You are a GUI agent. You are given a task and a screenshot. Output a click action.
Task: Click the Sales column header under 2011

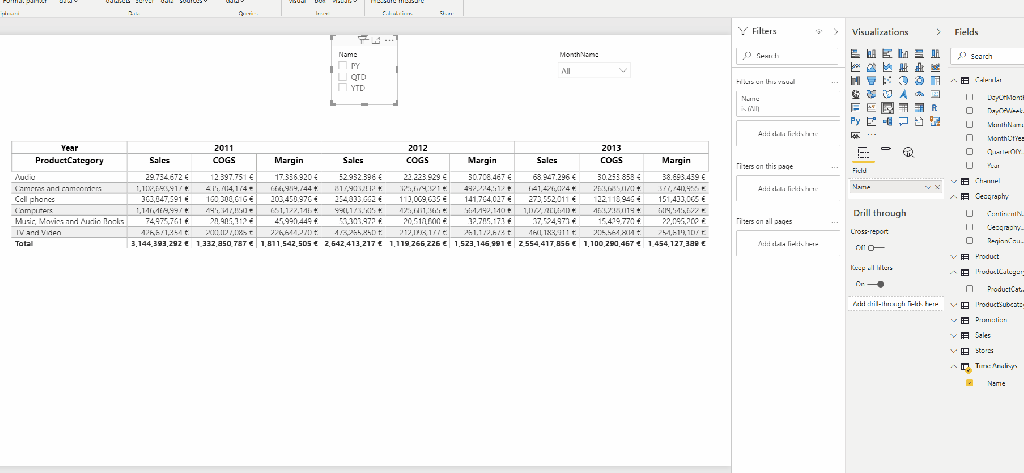click(x=159, y=160)
